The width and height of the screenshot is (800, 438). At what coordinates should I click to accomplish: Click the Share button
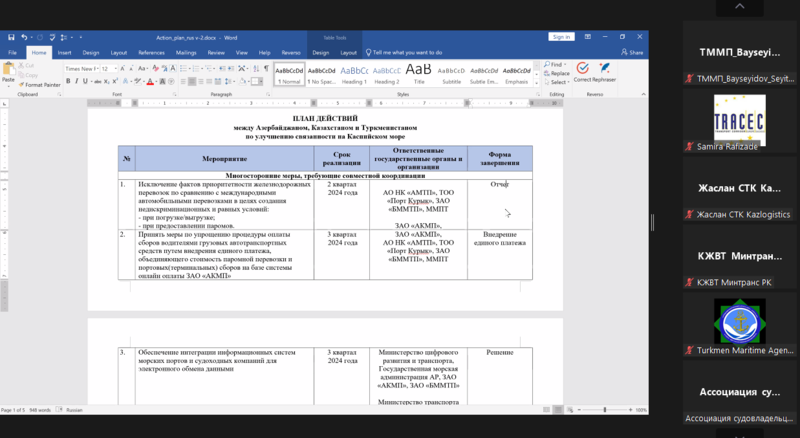(632, 52)
